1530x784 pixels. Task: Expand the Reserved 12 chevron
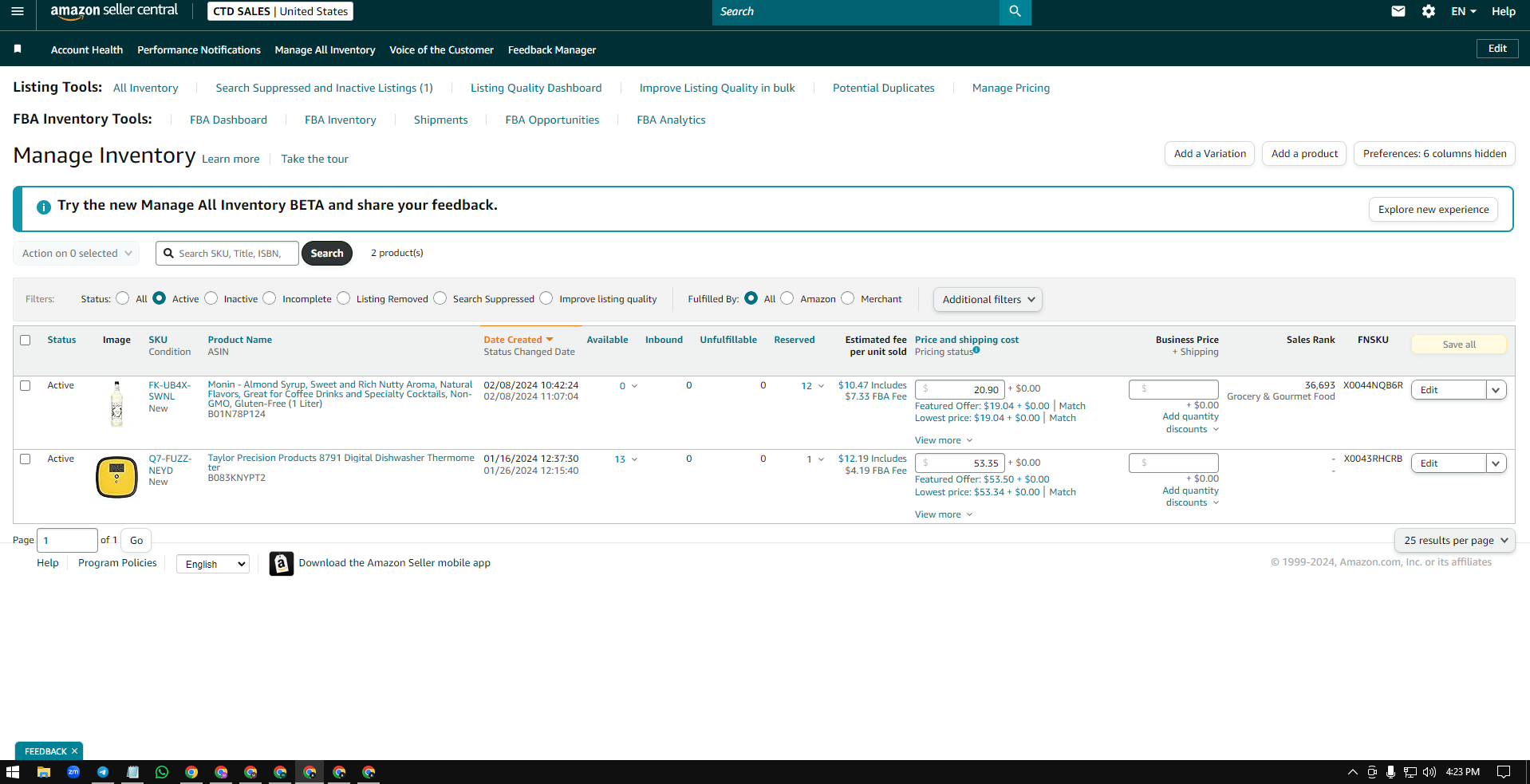821,386
